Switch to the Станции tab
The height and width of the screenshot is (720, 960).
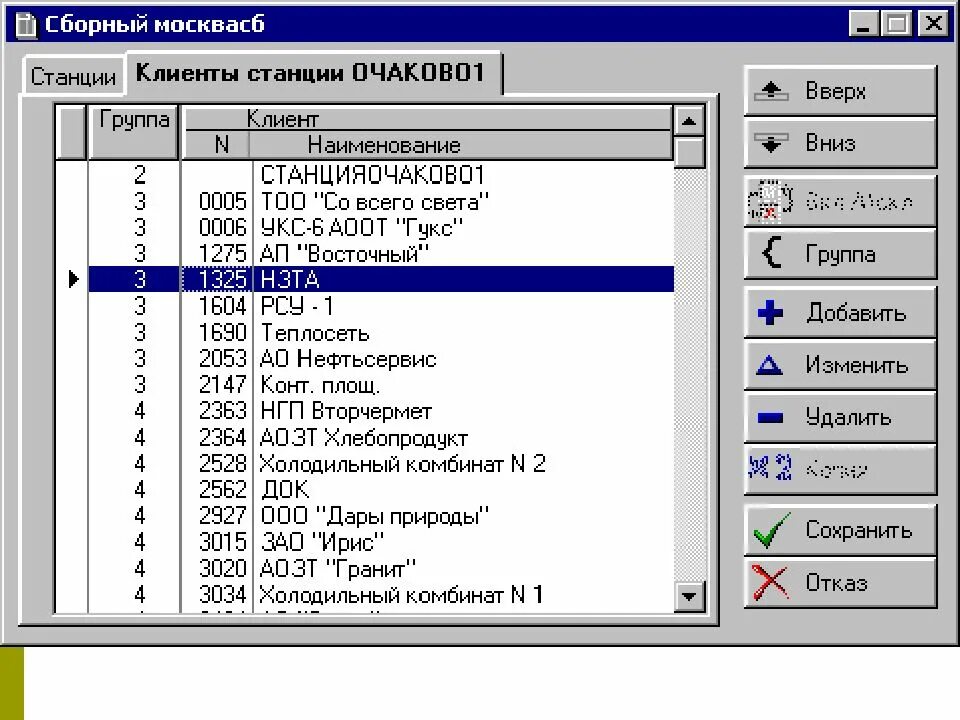(73, 77)
